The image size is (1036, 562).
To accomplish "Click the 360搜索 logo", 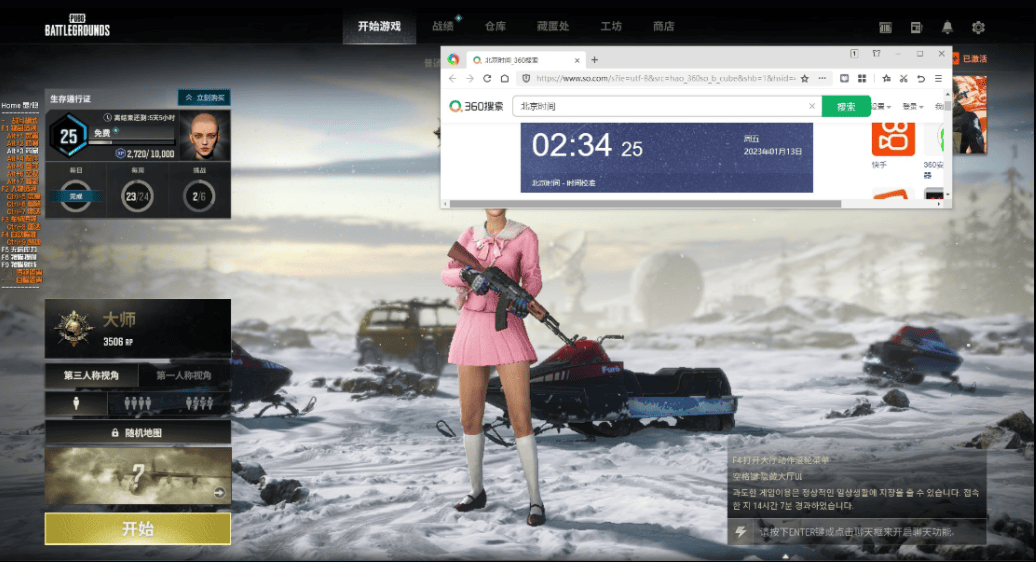I will tap(476, 106).
